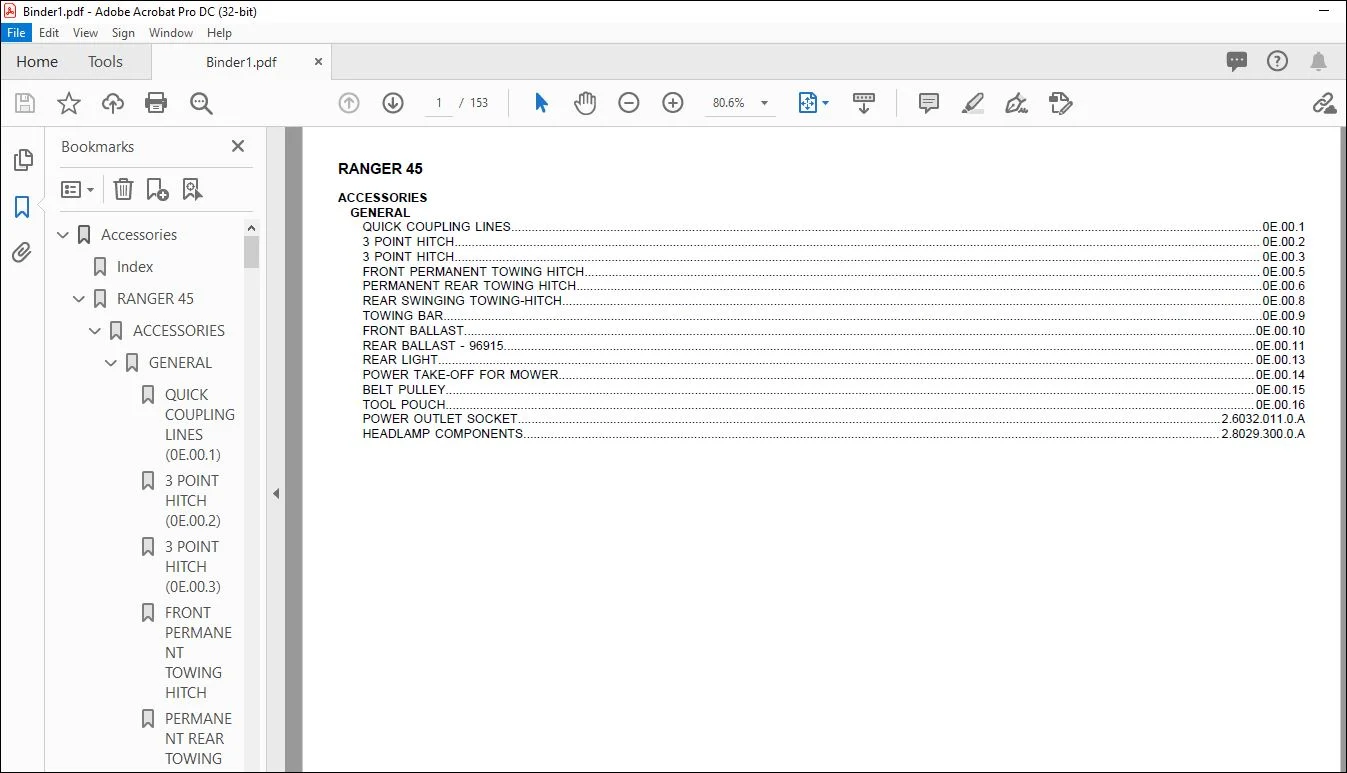
Task: Open the 3 POINT HITCH (0E.00.2) bookmark
Action: point(193,501)
